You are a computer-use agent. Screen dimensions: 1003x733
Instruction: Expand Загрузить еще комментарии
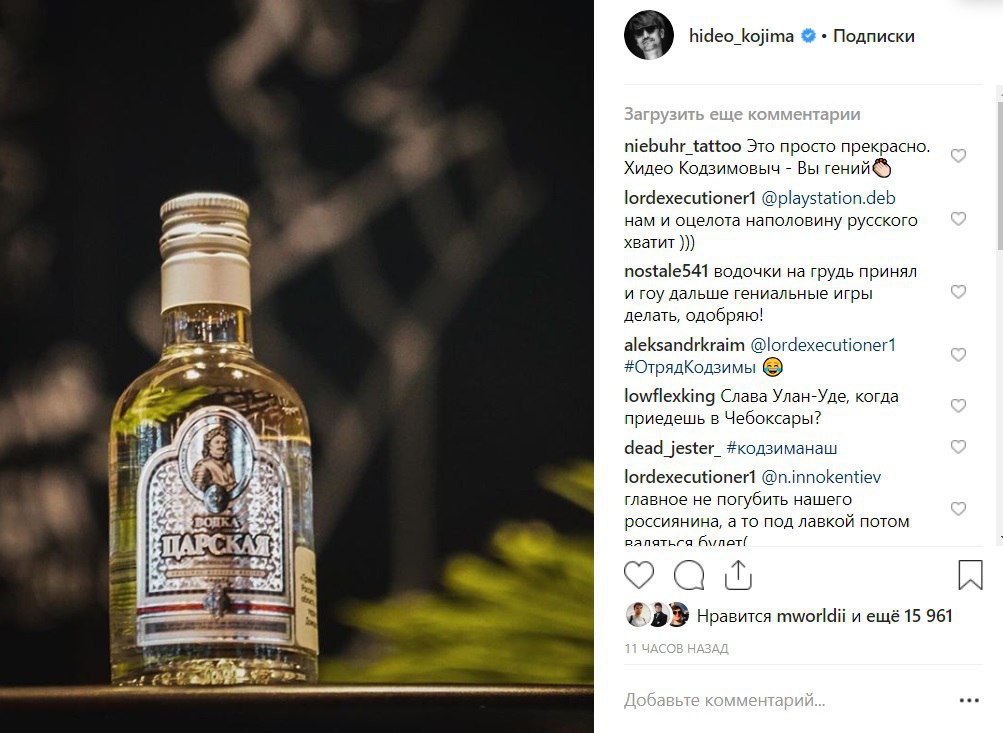[x=742, y=114]
